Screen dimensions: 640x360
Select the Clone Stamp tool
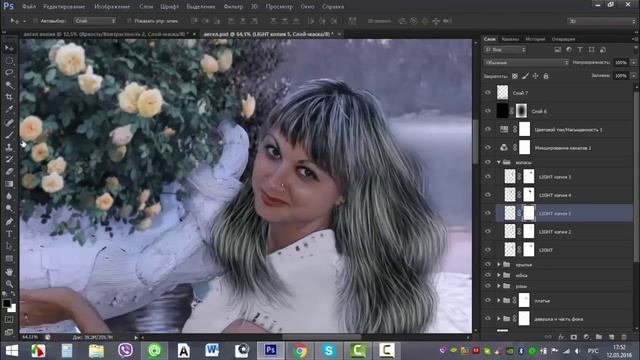(9, 147)
